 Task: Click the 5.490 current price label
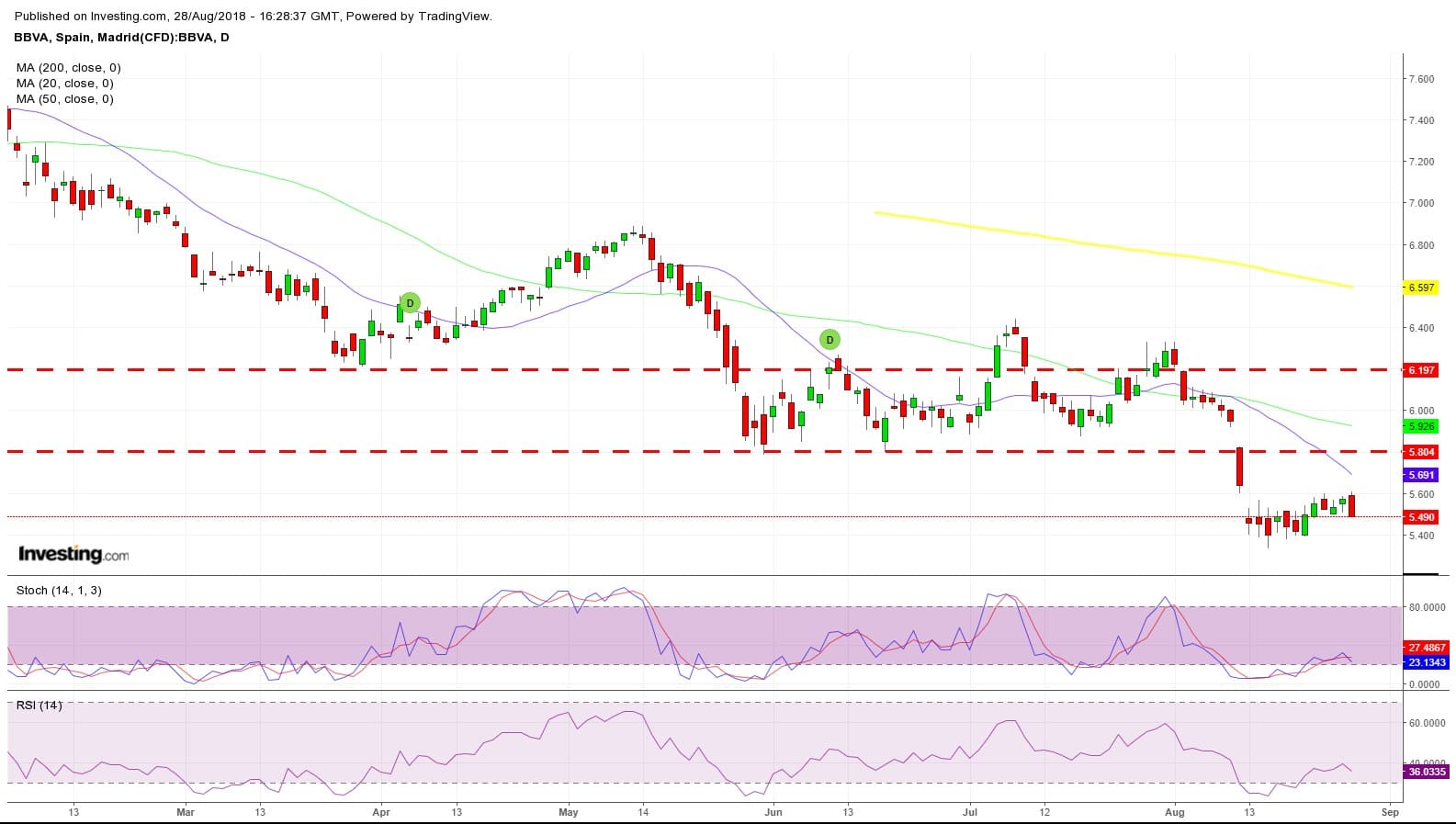[x=1420, y=517]
